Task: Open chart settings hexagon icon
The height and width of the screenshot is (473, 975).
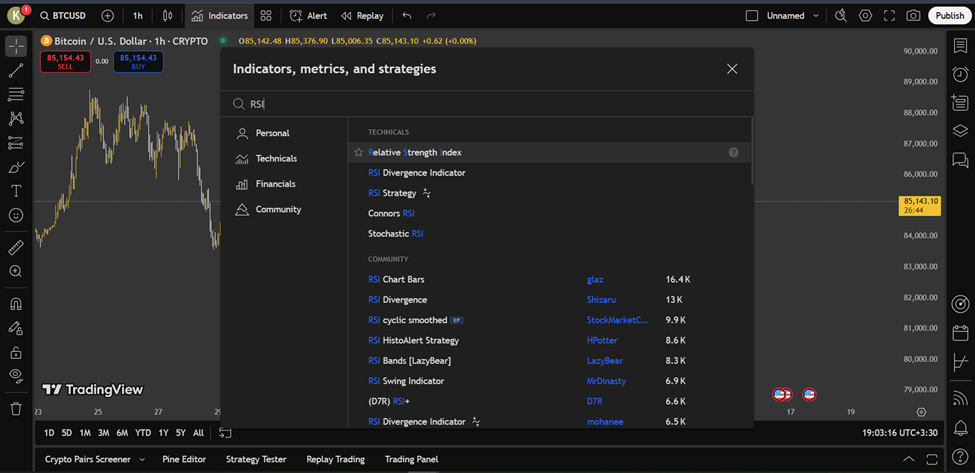Action: (x=865, y=16)
